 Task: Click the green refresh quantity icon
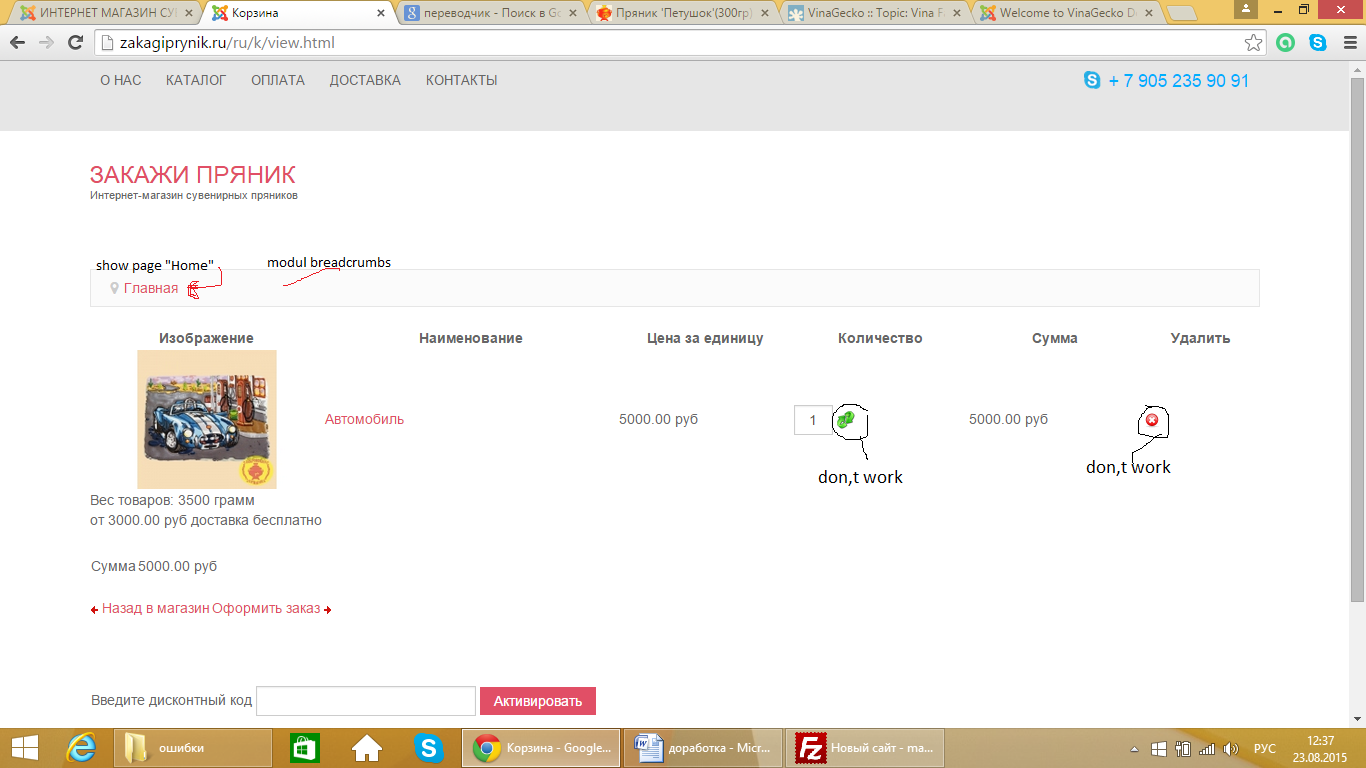click(x=846, y=420)
